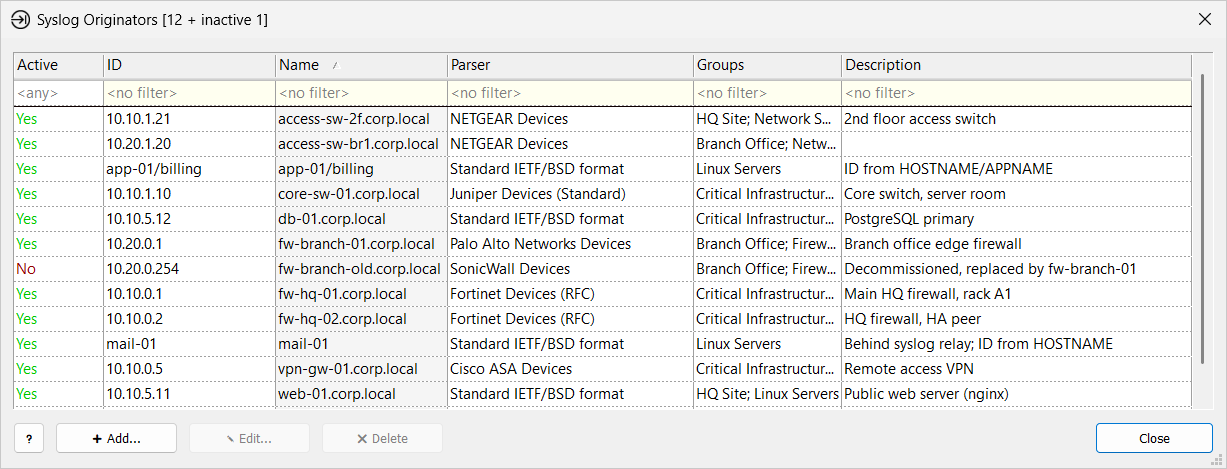Open the Active filter showing <any>

[x=58, y=93]
